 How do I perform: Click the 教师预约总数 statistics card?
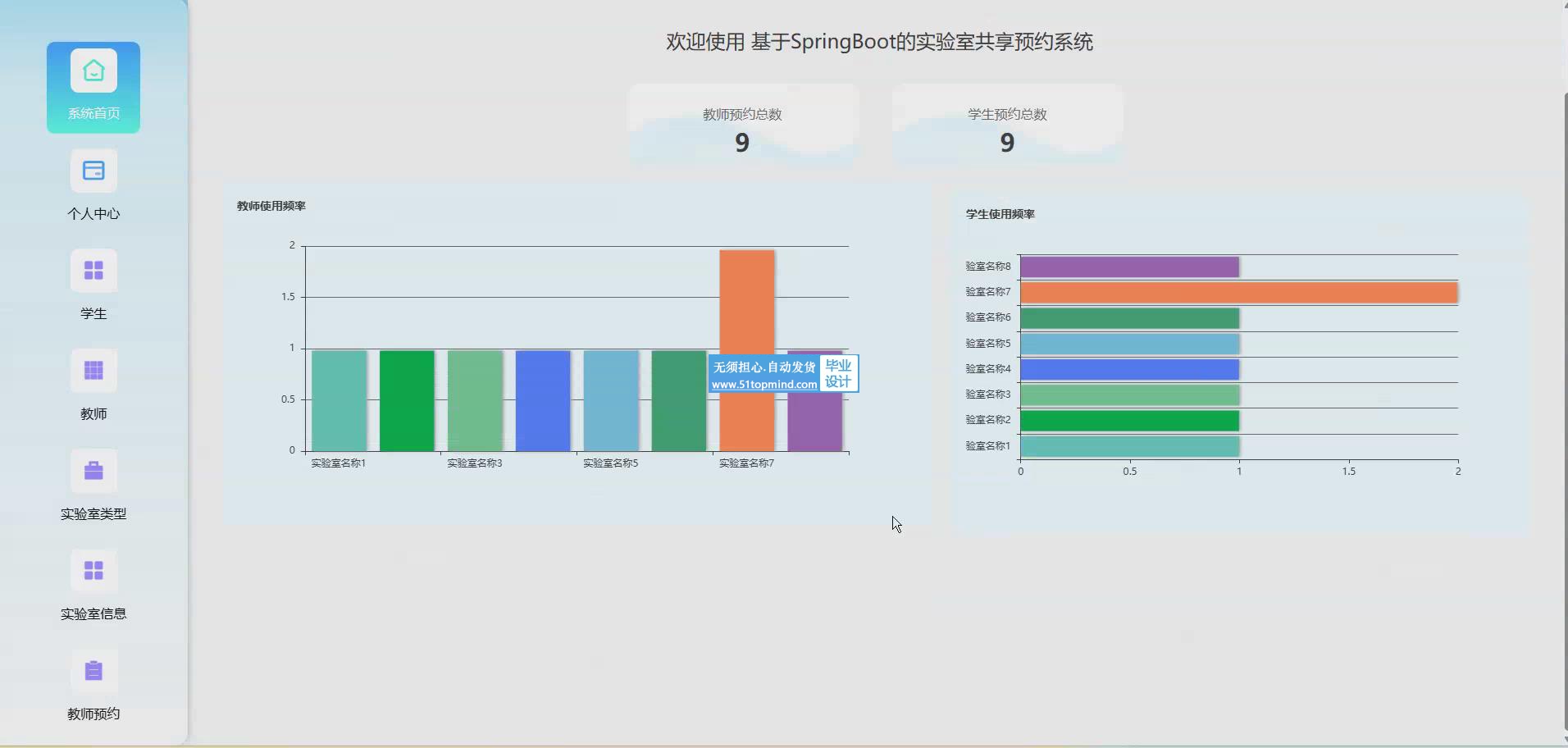point(743,128)
